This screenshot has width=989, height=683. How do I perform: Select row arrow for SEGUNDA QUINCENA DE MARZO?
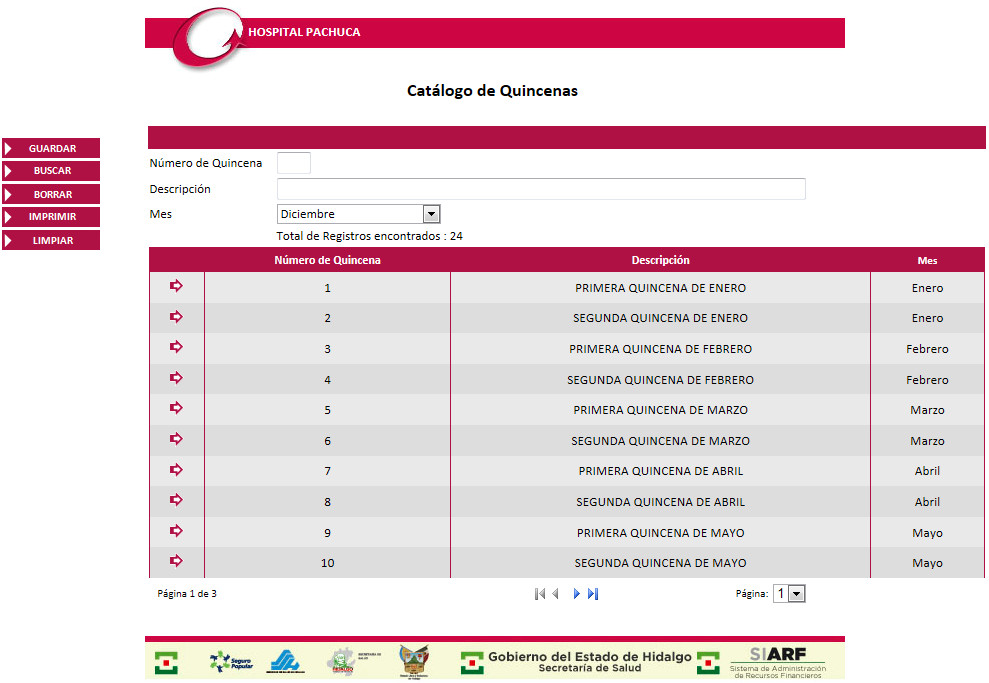click(176, 439)
